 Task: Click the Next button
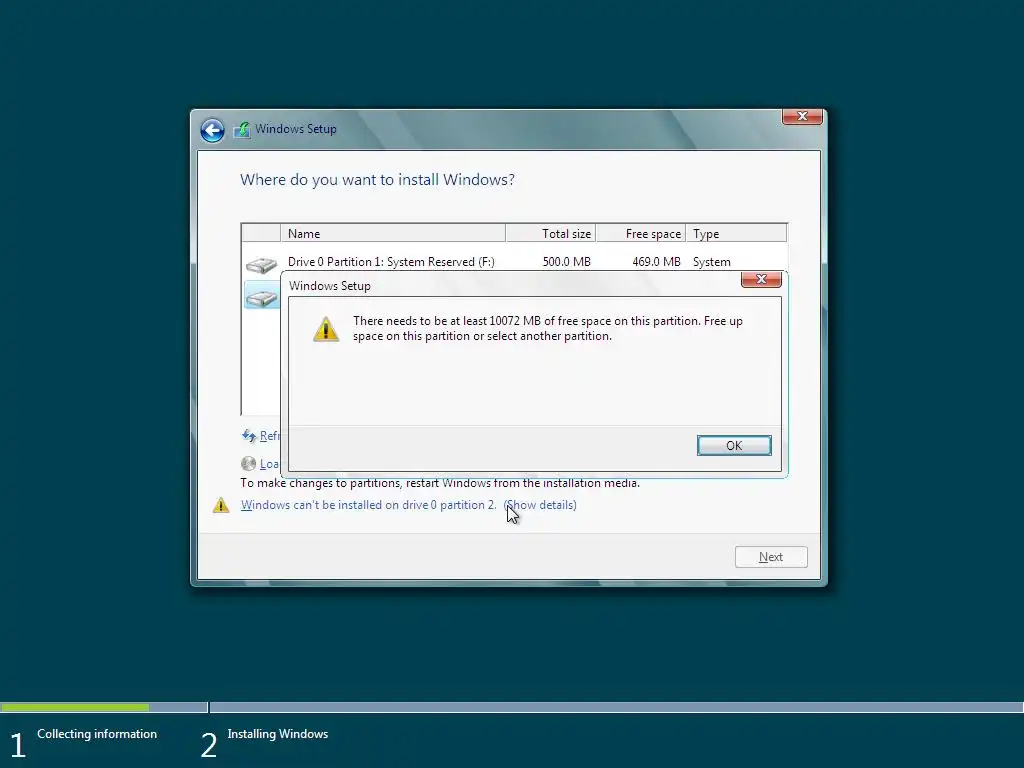click(x=771, y=557)
